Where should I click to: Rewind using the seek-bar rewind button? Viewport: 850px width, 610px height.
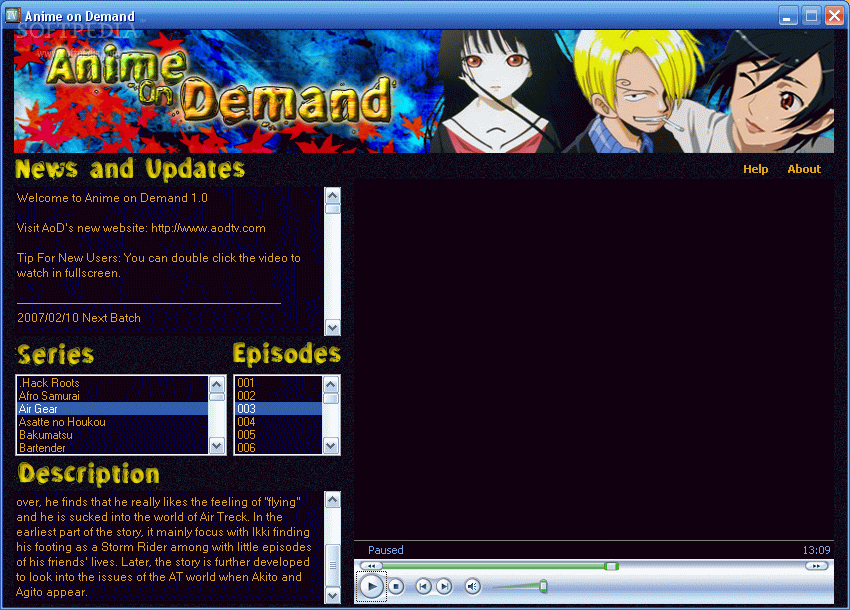tap(371, 566)
